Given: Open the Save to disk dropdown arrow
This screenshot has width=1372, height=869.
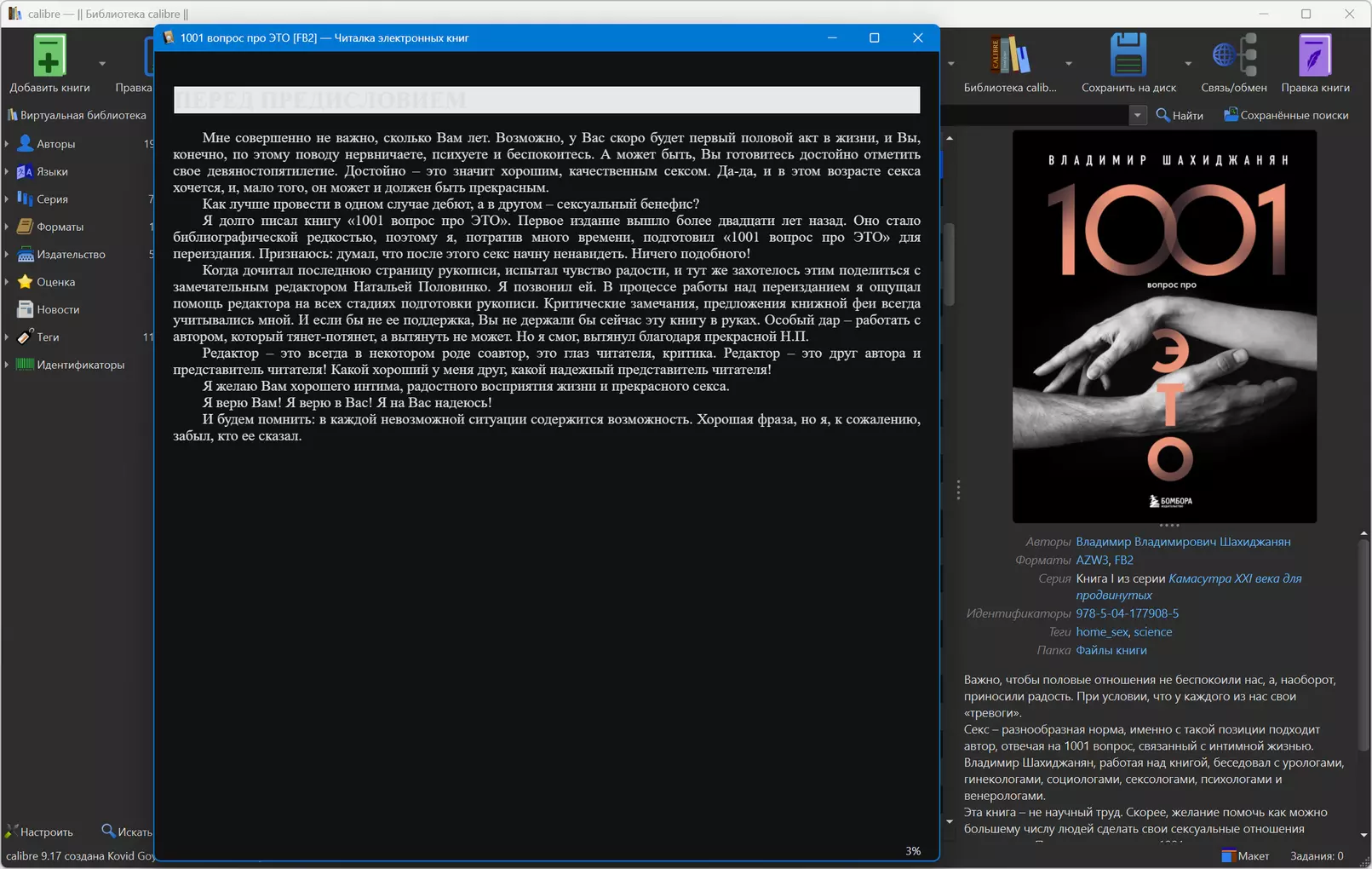Looking at the screenshot, I should click(x=1188, y=63).
